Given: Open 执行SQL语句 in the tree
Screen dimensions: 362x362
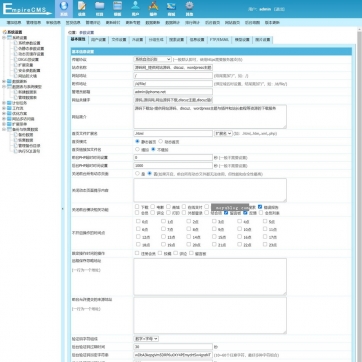Looking at the screenshot, I should point(29,151).
